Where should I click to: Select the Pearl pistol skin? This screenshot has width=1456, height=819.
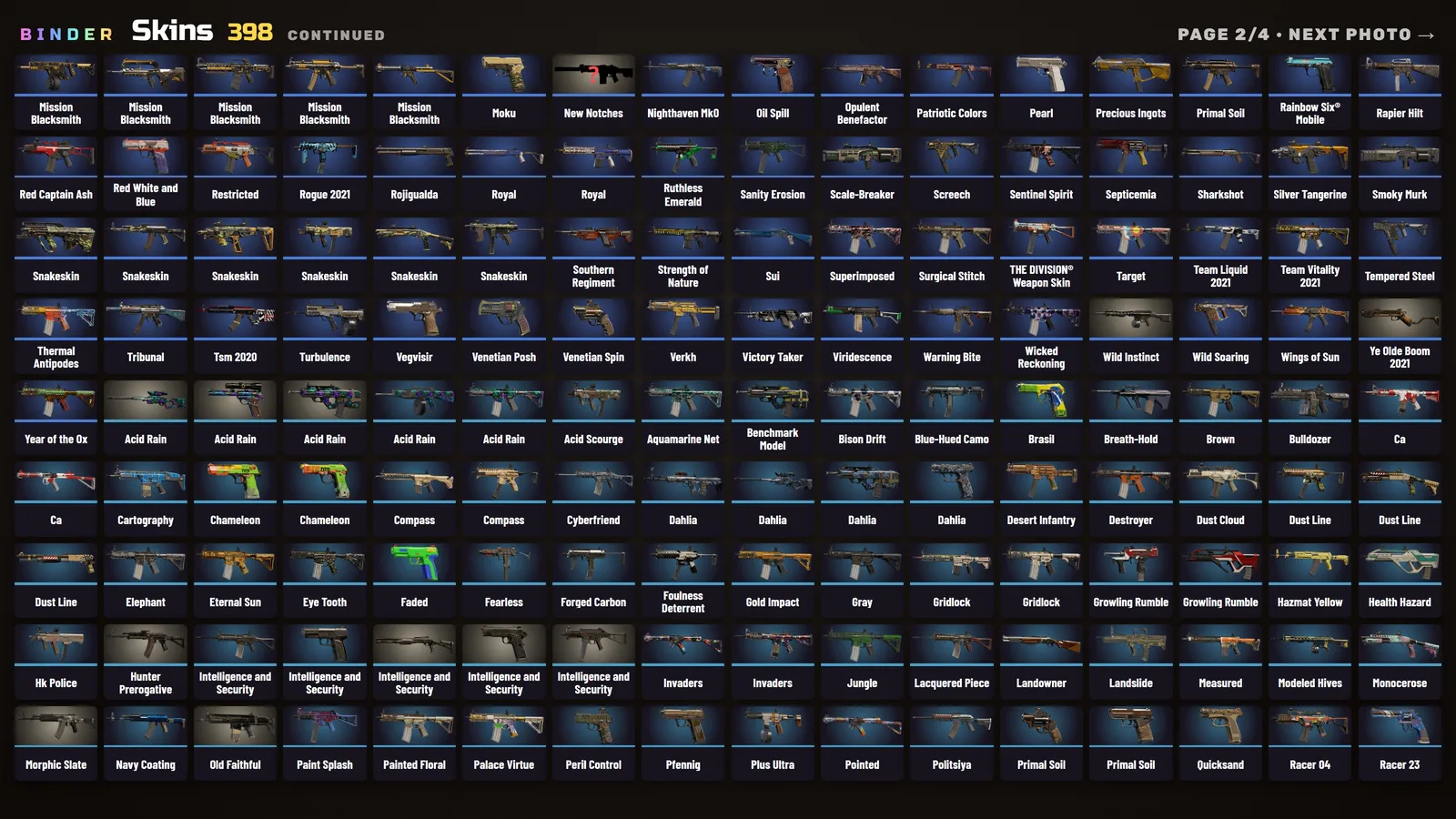pos(1041,94)
